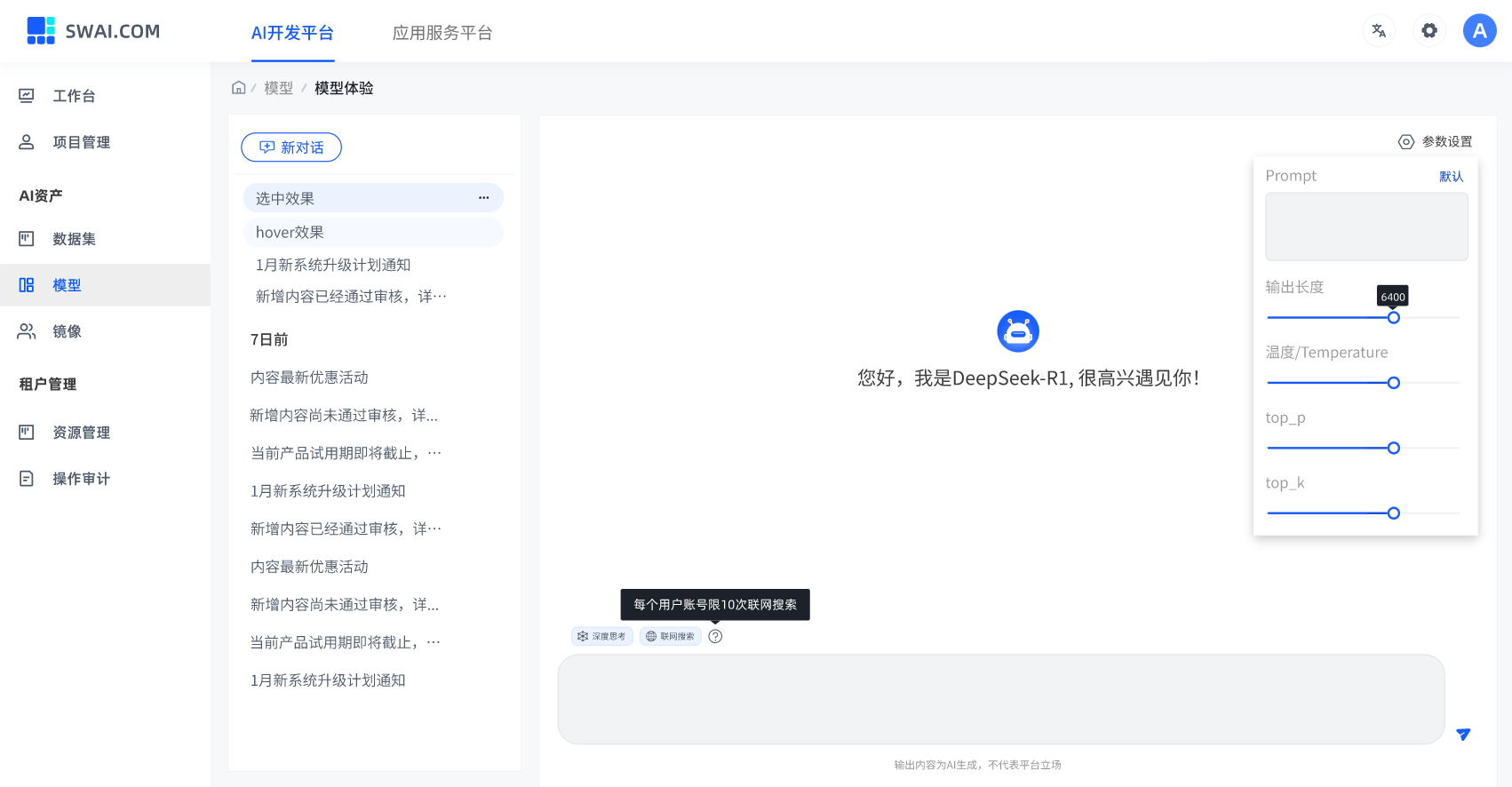Click the SWAI.COM logo
1512x787 pixels.
(93, 31)
